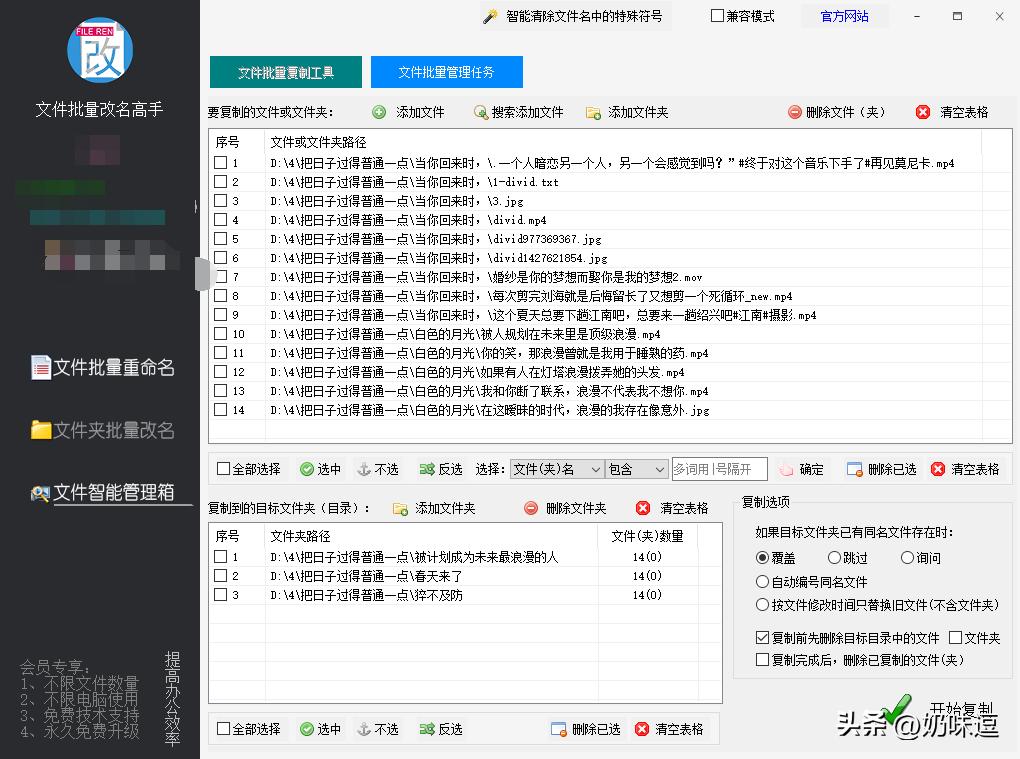The height and width of the screenshot is (759, 1020).
Task: Click the 反选 icon below source file list
Action: pos(427,469)
